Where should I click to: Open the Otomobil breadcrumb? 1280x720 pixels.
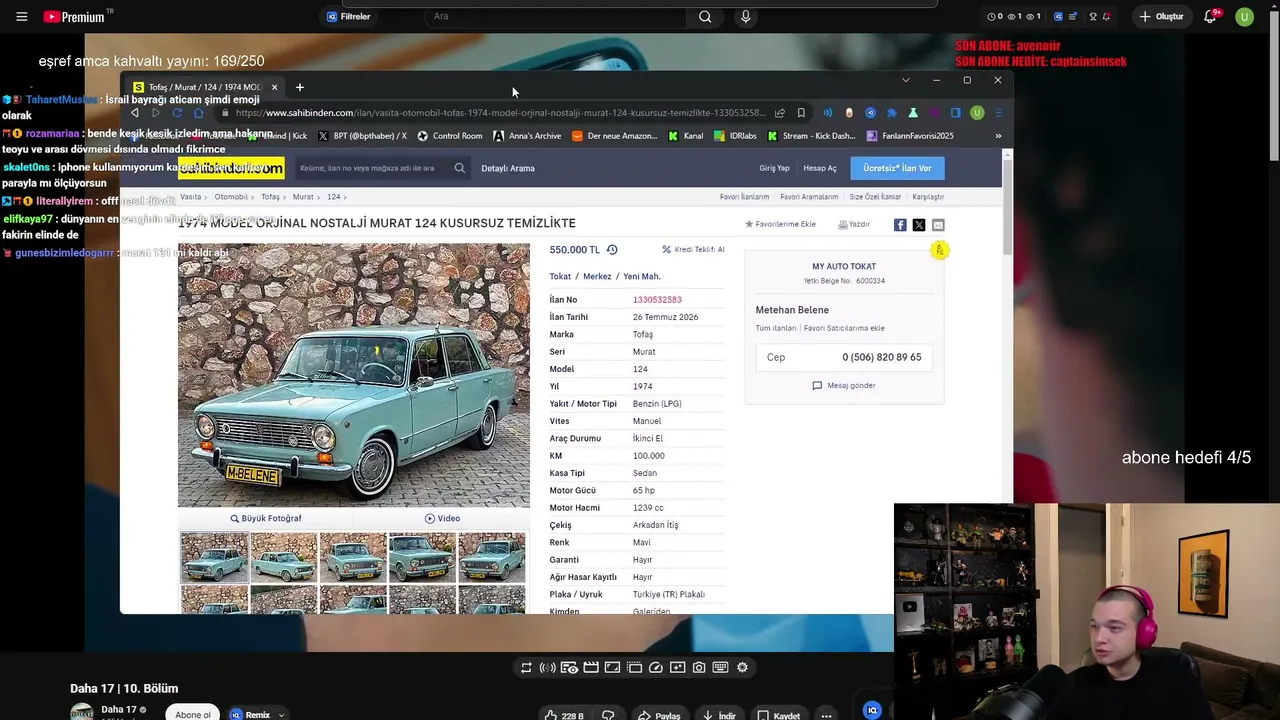click(231, 197)
